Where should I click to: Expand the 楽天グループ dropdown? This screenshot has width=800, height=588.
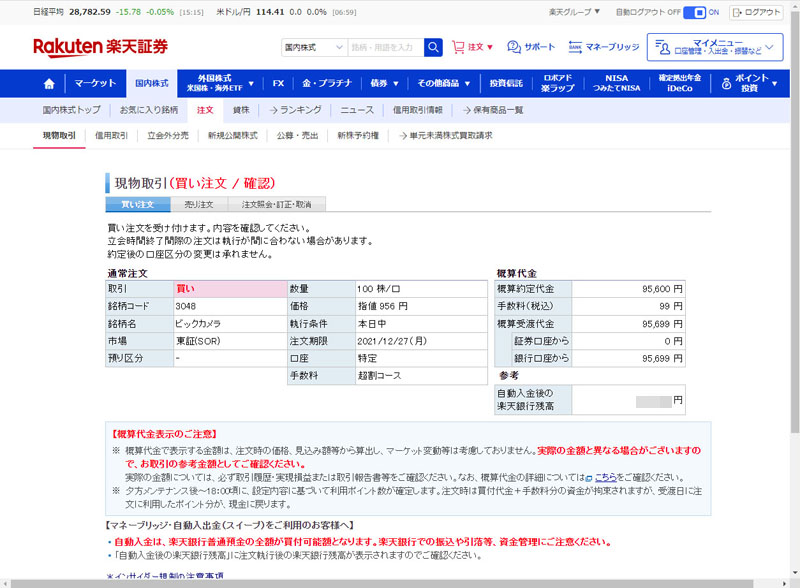click(x=575, y=12)
